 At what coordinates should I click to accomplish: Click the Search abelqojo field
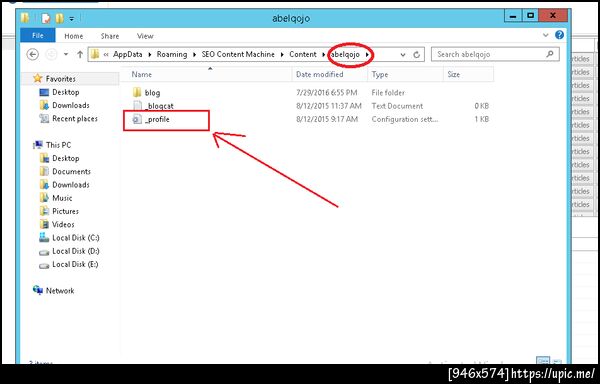coord(495,54)
